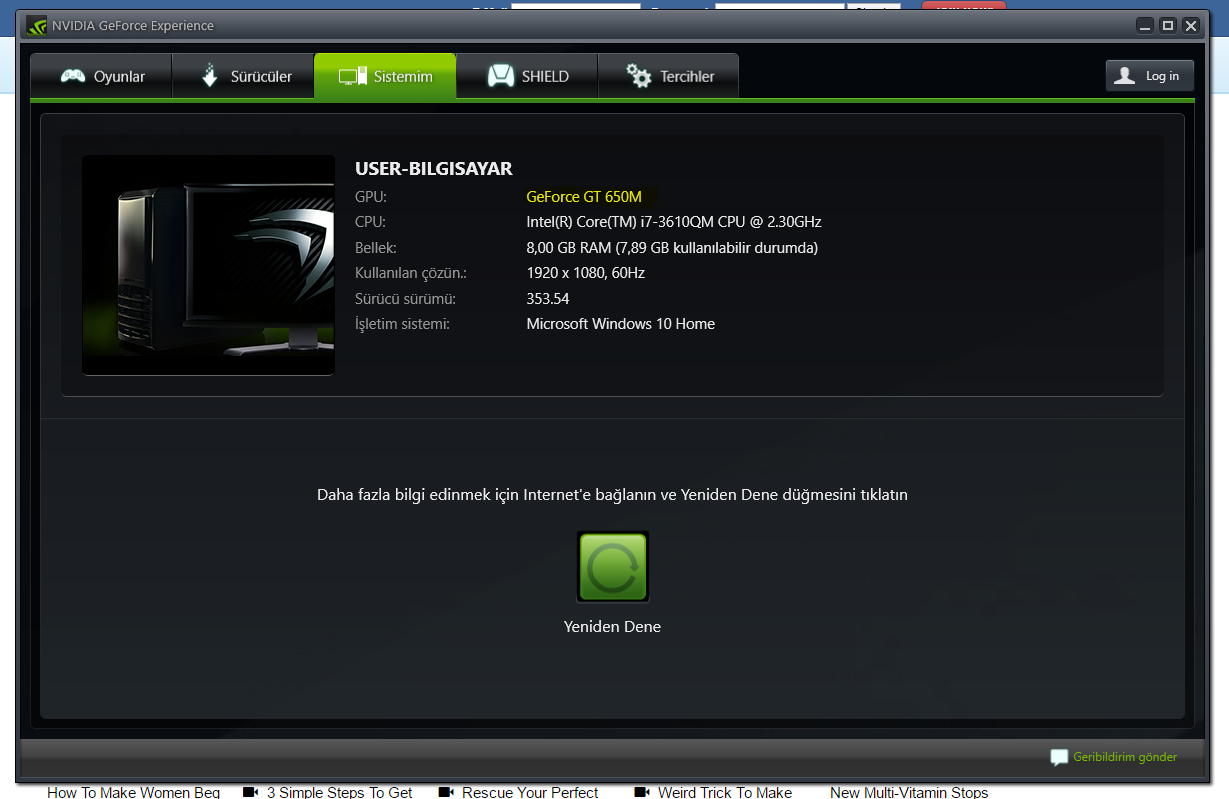Open "Rescue Your Perfect" link in browser

click(x=530, y=792)
